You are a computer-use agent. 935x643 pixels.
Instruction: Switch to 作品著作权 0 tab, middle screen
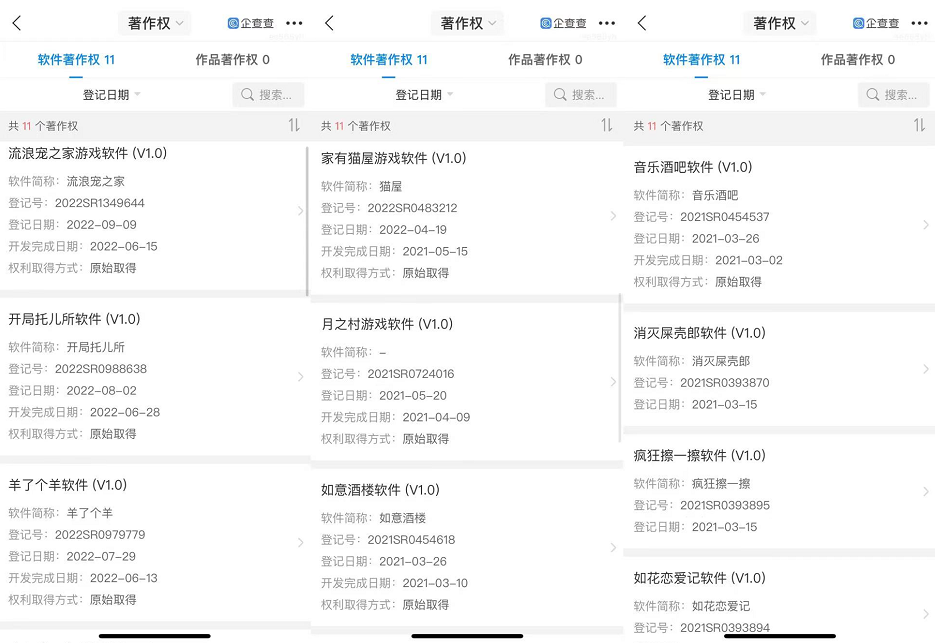coord(545,60)
